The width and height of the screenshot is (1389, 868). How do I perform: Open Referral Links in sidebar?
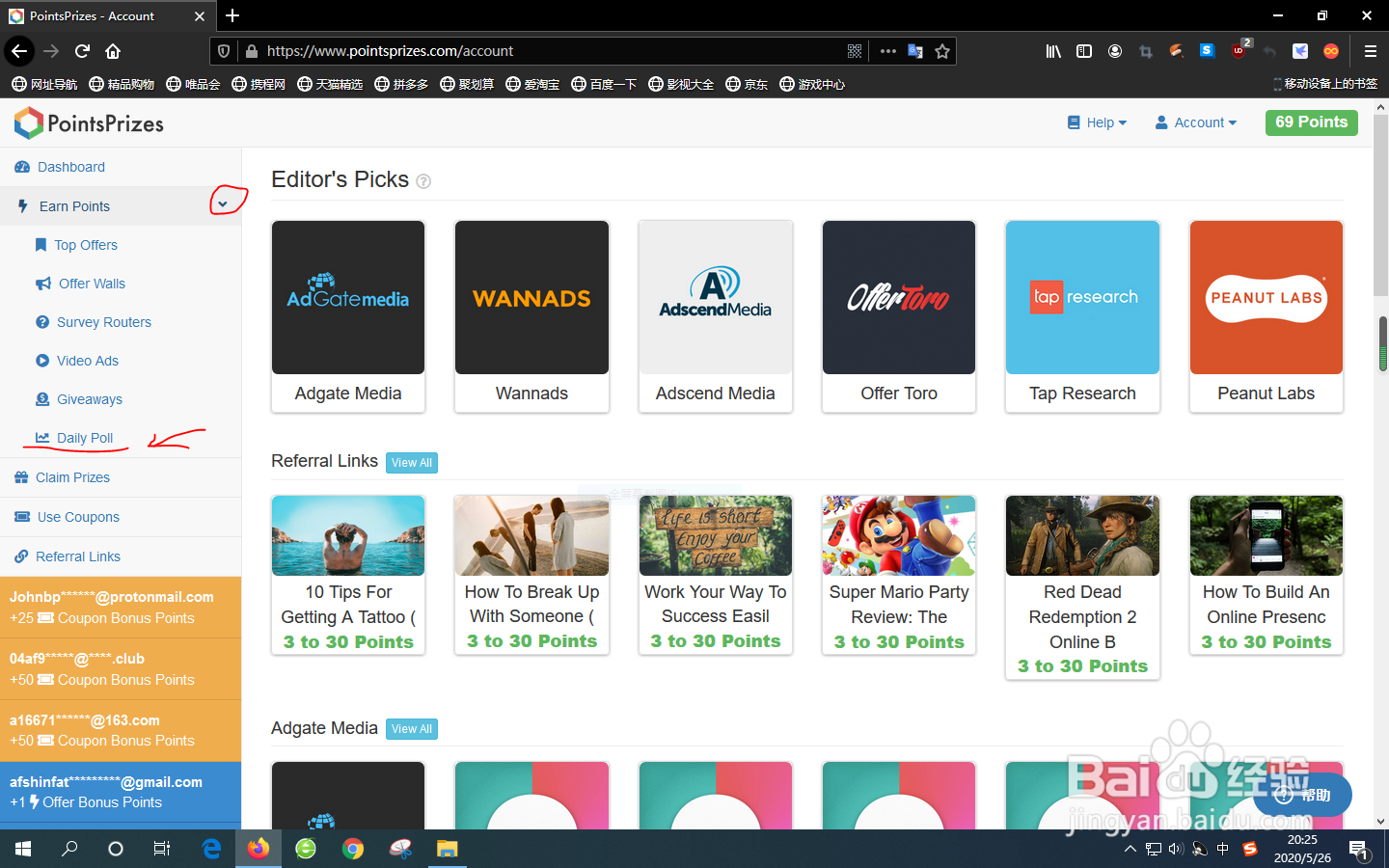[121, 556]
